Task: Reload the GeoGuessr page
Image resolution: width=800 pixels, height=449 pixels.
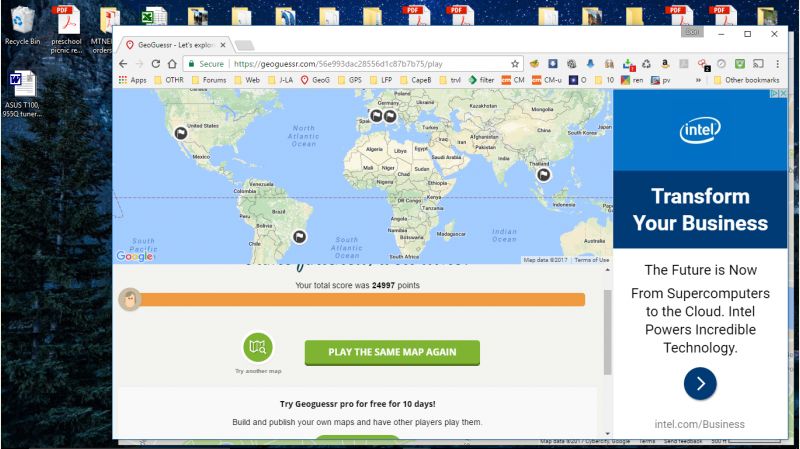Action: tap(156, 64)
